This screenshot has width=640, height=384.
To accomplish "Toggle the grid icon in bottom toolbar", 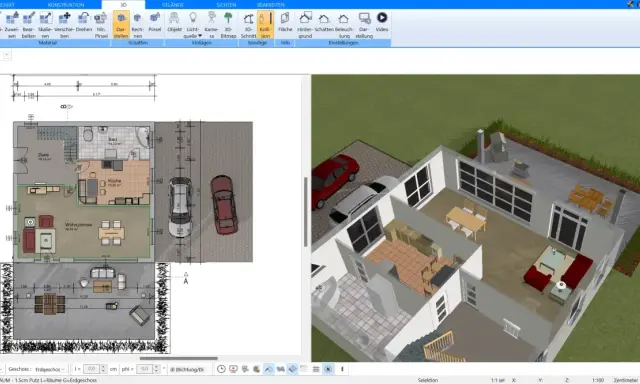I will point(316,369).
